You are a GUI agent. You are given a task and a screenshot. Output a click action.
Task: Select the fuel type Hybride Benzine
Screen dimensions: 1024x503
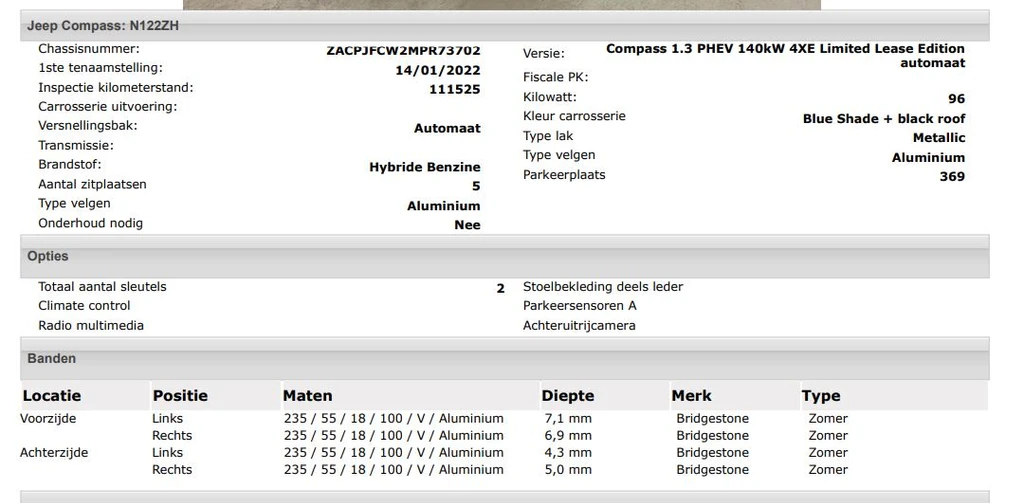point(425,167)
